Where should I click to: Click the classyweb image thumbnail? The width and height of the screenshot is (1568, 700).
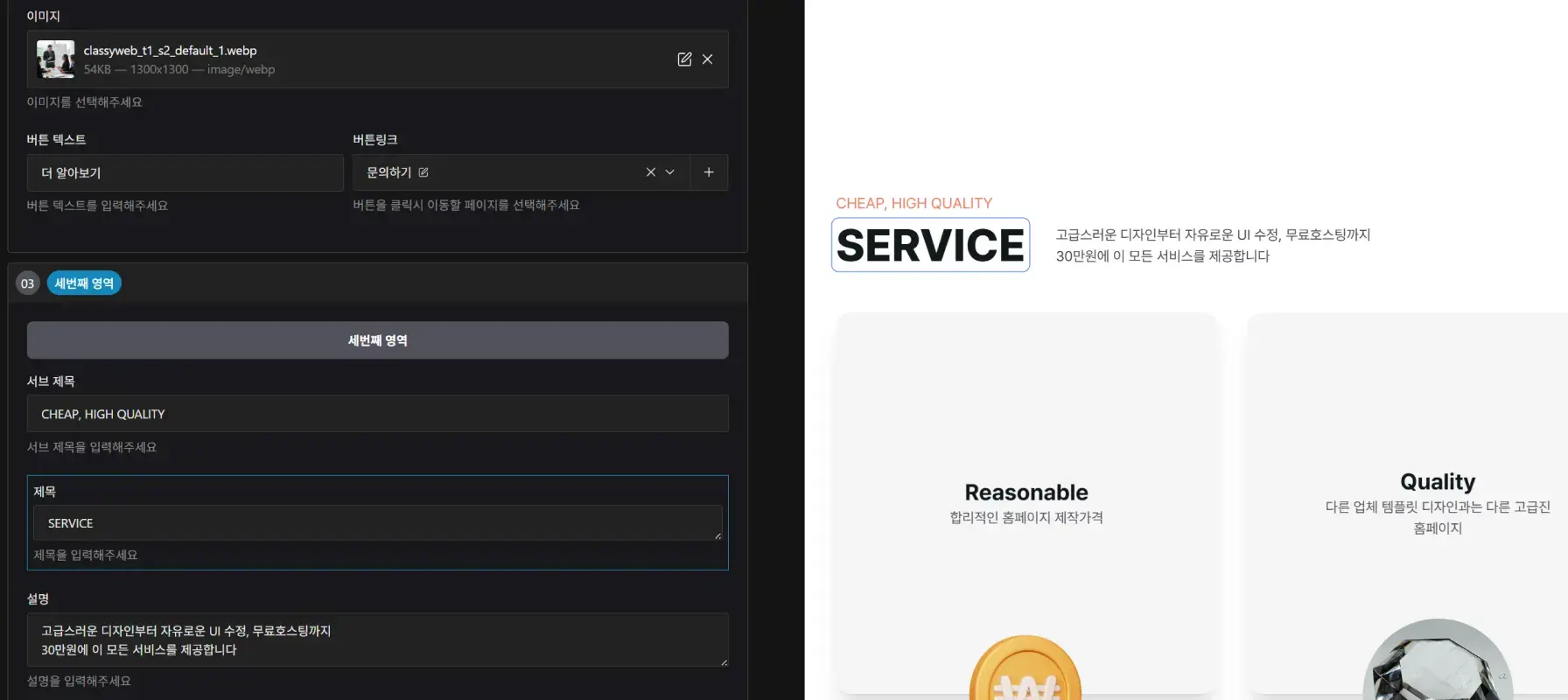pyautogui.click(x=55, y=59)
